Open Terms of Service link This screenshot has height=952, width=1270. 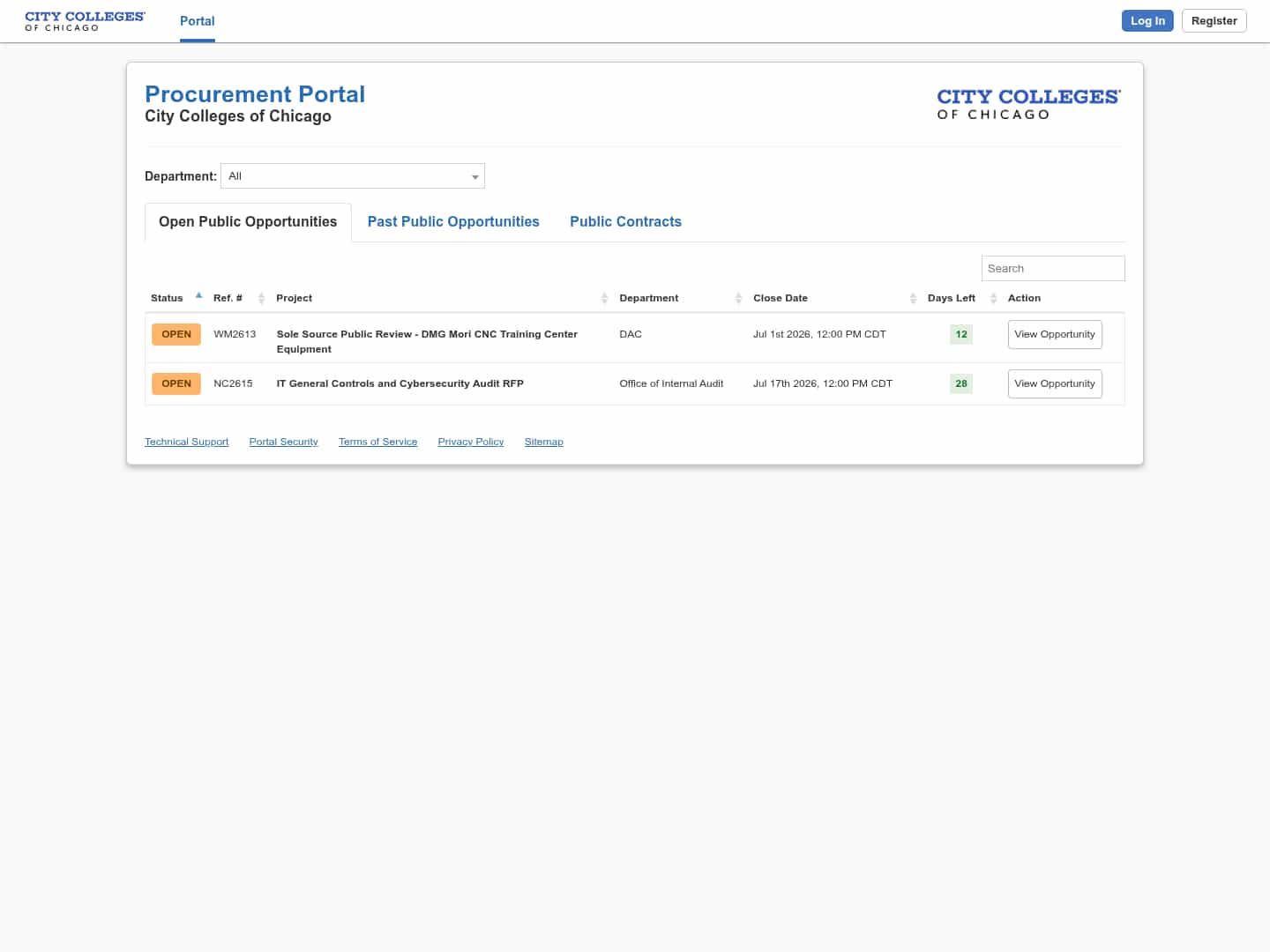(x=377, y=442)
